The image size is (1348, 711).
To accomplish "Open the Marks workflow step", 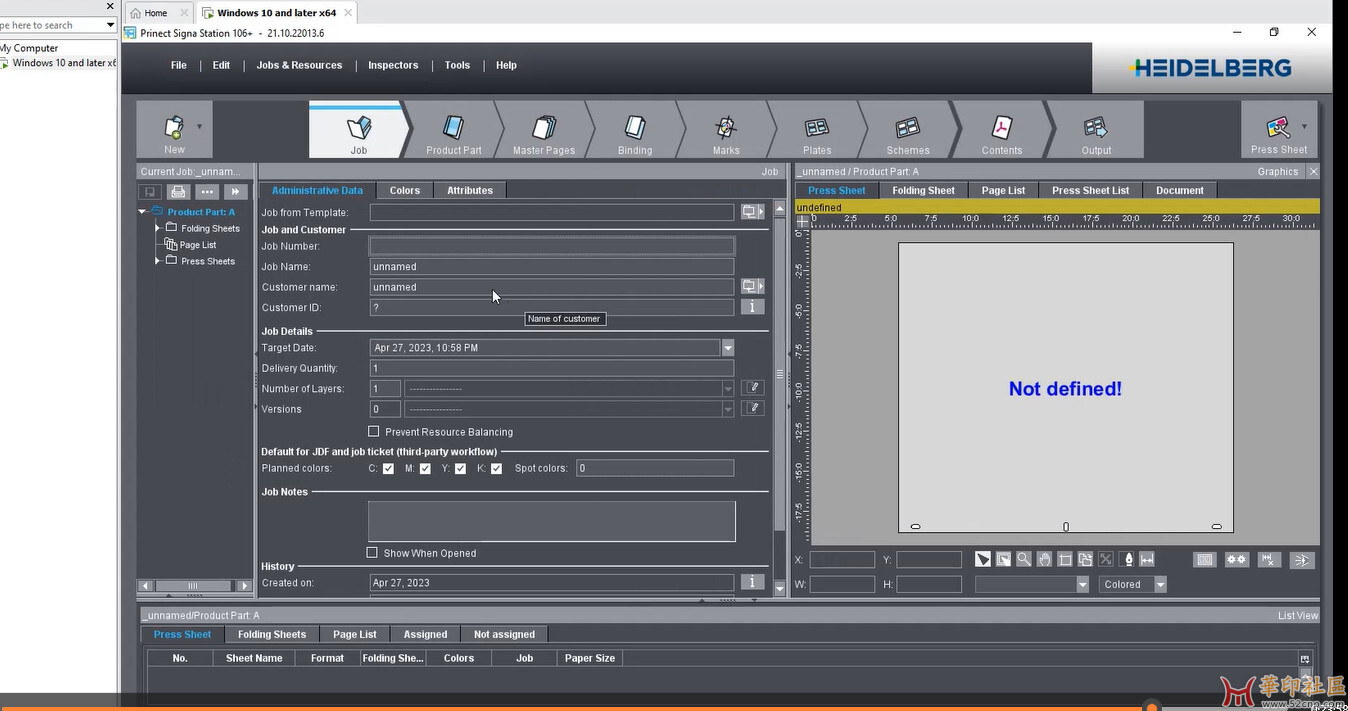I will (x=726, y=130).
